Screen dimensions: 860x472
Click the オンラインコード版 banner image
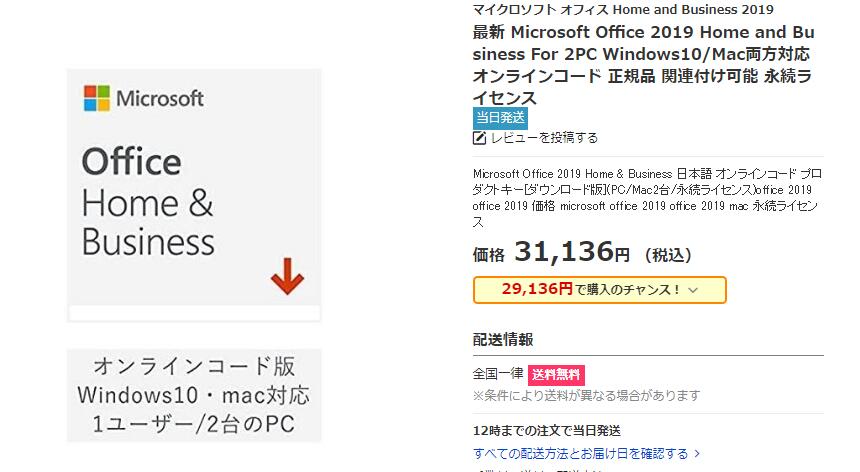point(194,395)
